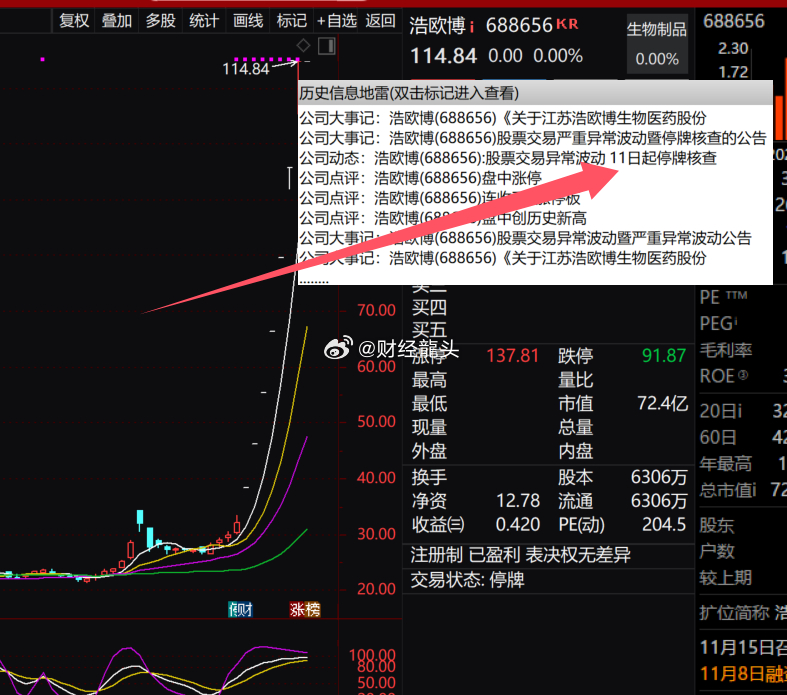Click the ROE label with info mark
This screenshot has height=695, width=787.
(724, 376)
